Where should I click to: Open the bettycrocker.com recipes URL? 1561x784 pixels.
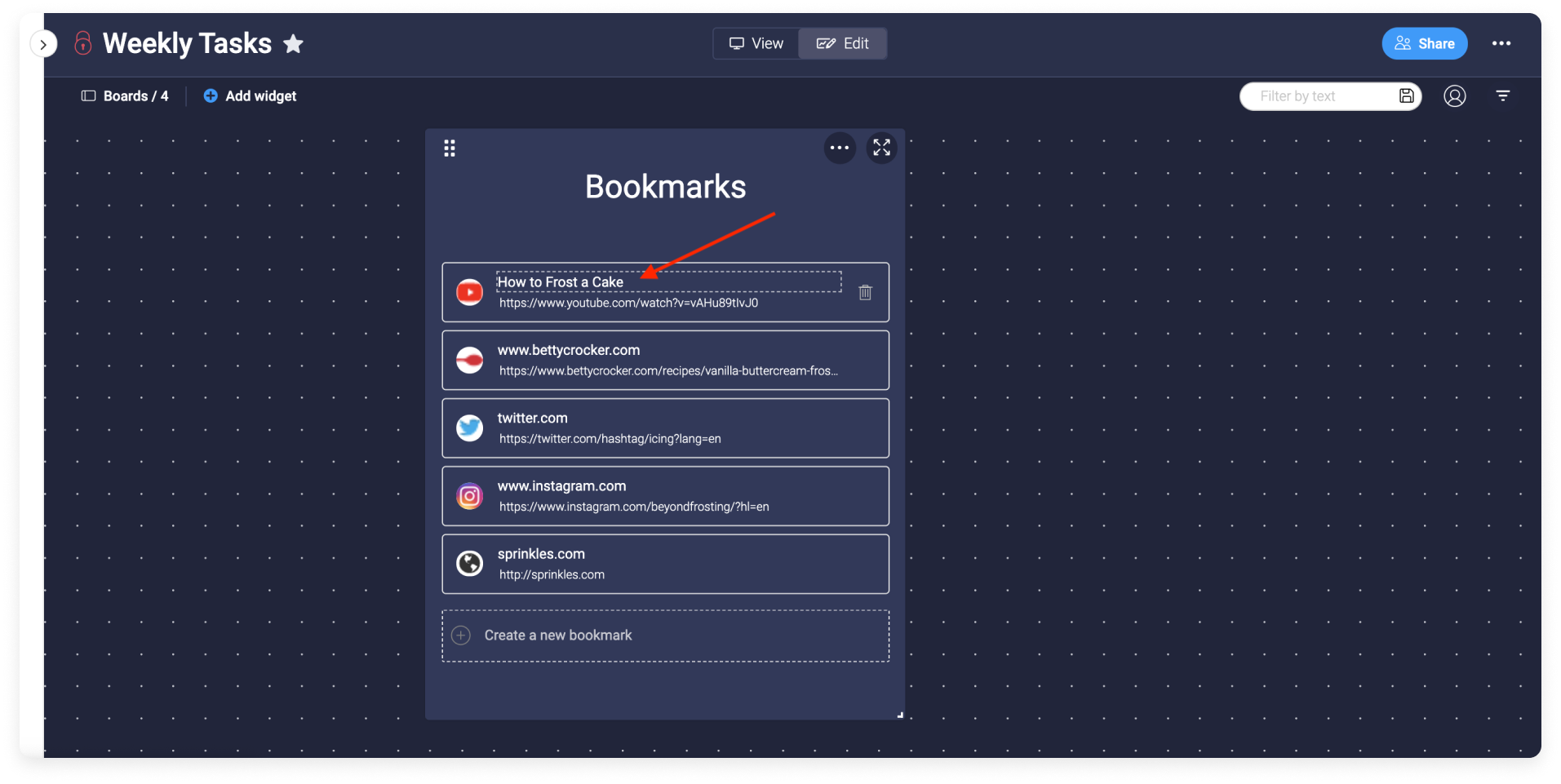(x=668, y=371)
